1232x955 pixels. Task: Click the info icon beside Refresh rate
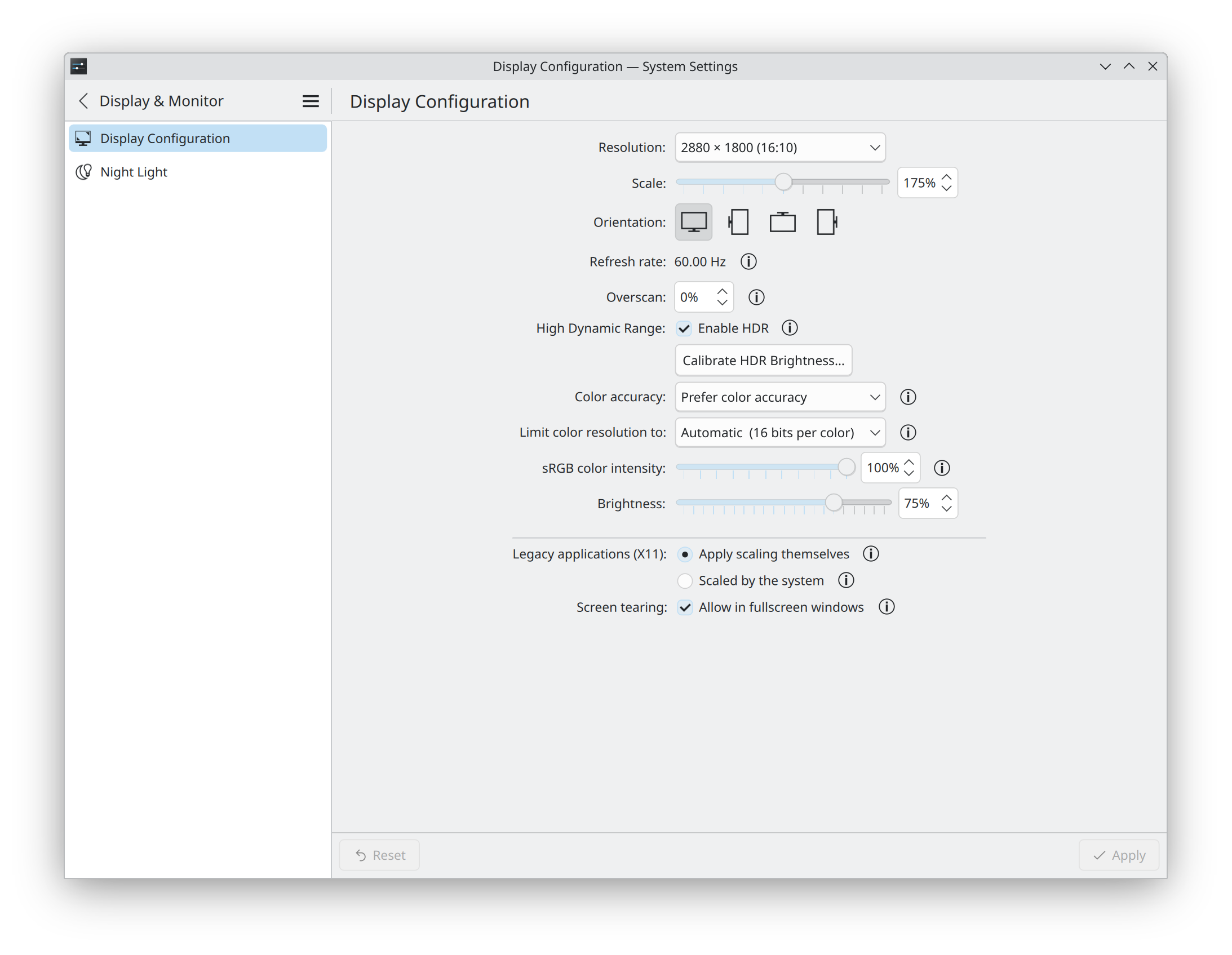click(748, 262)
